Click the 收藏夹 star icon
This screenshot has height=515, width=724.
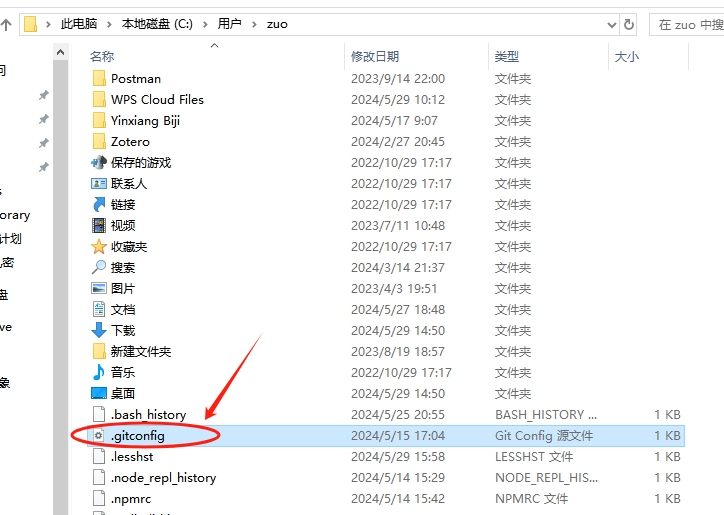click(99, 247)
